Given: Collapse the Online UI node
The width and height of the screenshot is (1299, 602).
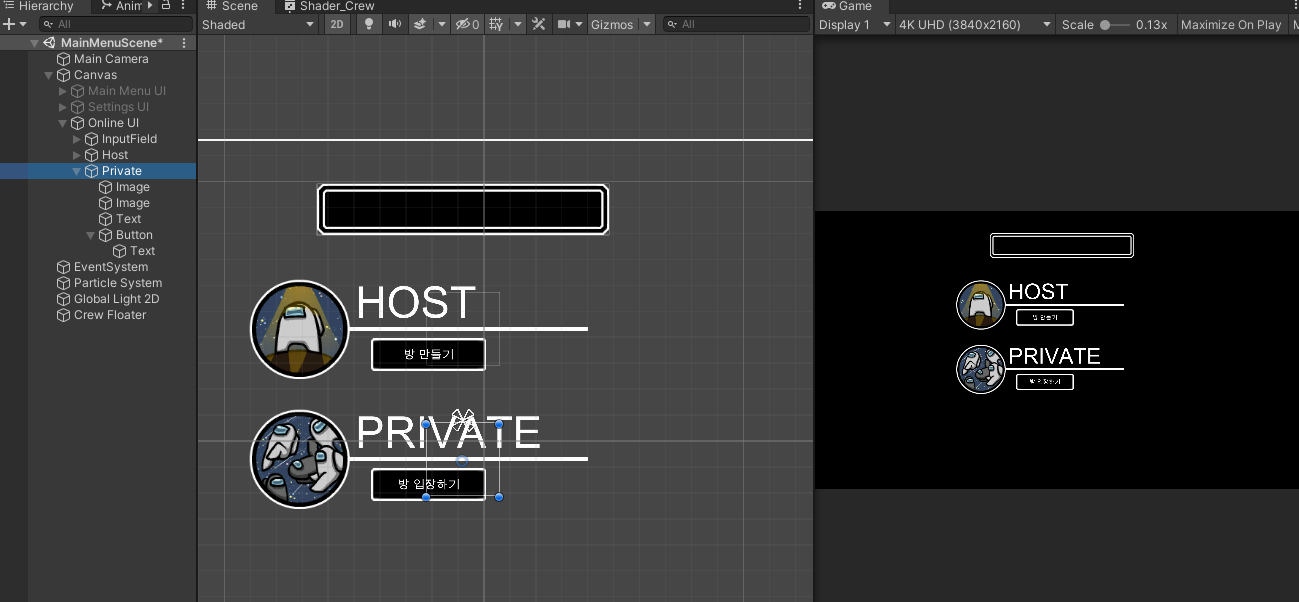Looking at the screenshot, I should pos(63,123).
